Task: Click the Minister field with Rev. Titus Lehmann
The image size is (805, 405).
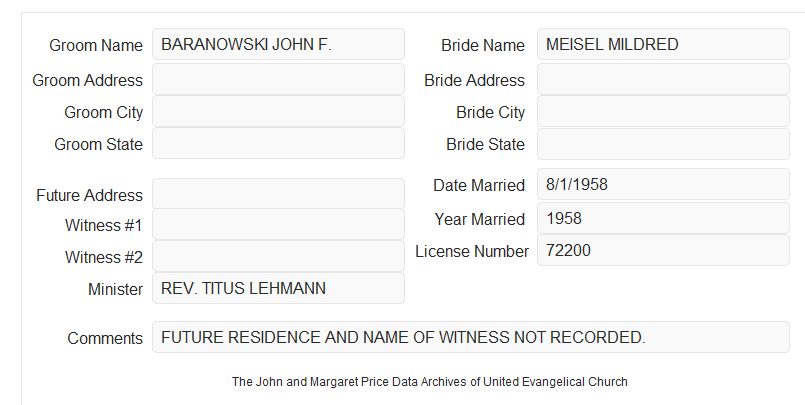Action: click(278, 288)
